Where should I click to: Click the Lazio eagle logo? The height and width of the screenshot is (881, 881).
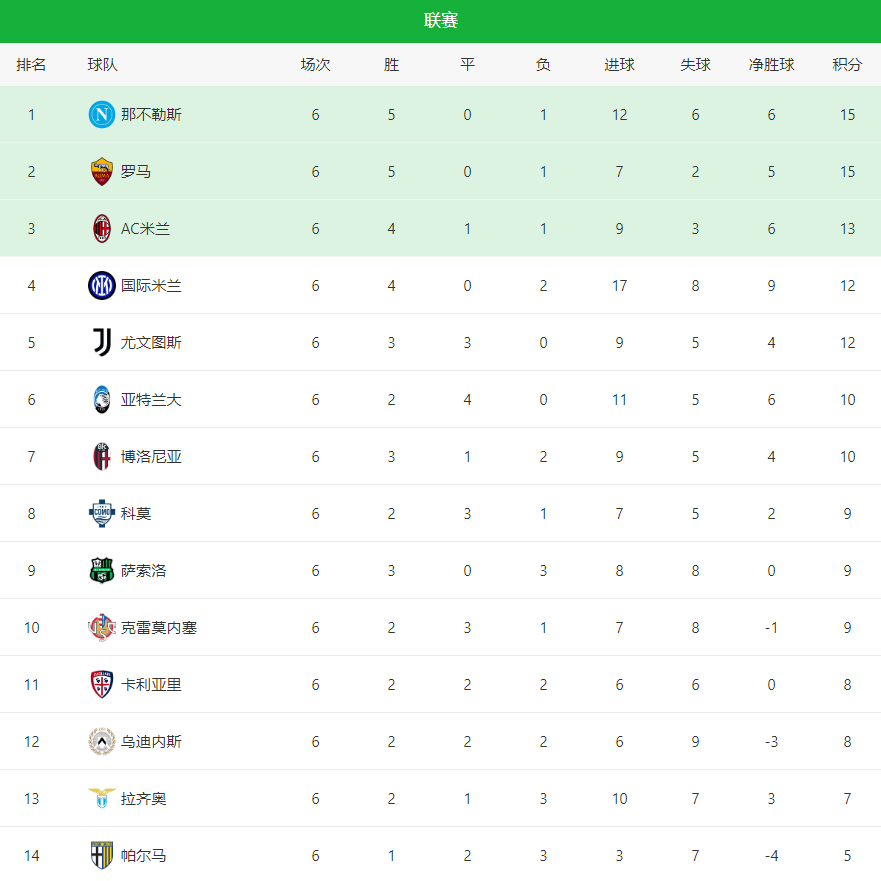pos(102,799)
